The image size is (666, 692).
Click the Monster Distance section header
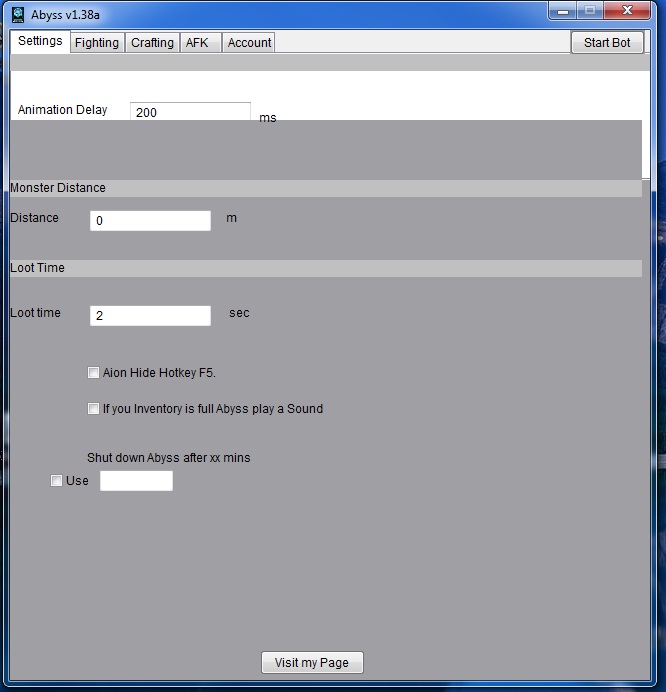(326, 188)
